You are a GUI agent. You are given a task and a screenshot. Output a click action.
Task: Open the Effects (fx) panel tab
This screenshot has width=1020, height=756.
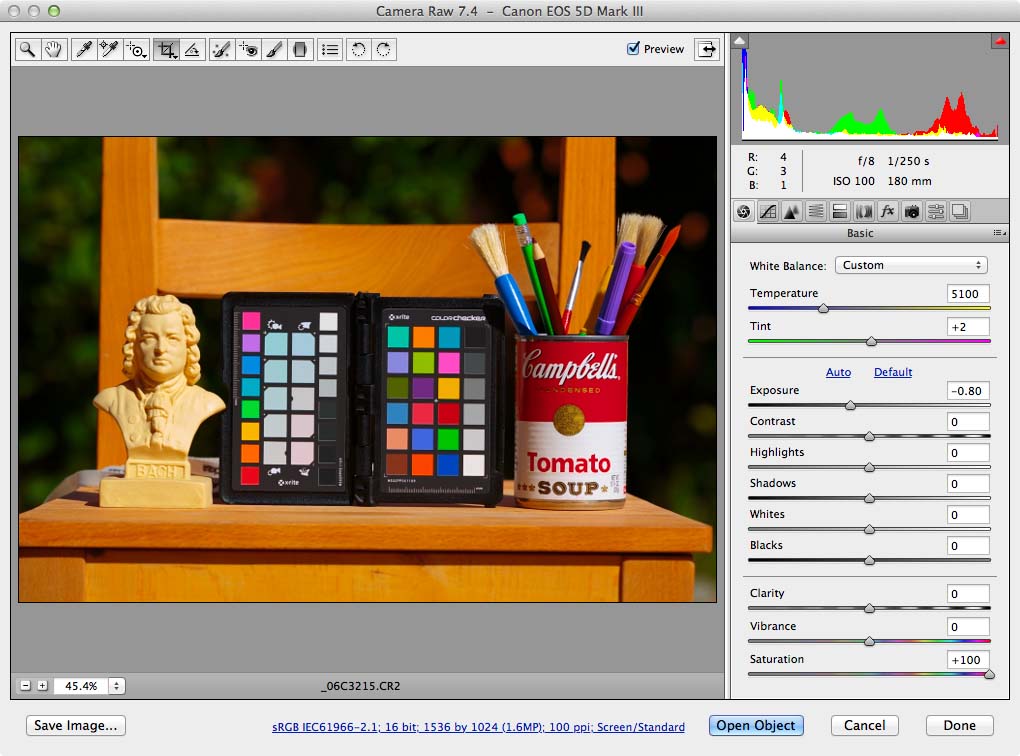pyautogui.click(x=887, y=211)
